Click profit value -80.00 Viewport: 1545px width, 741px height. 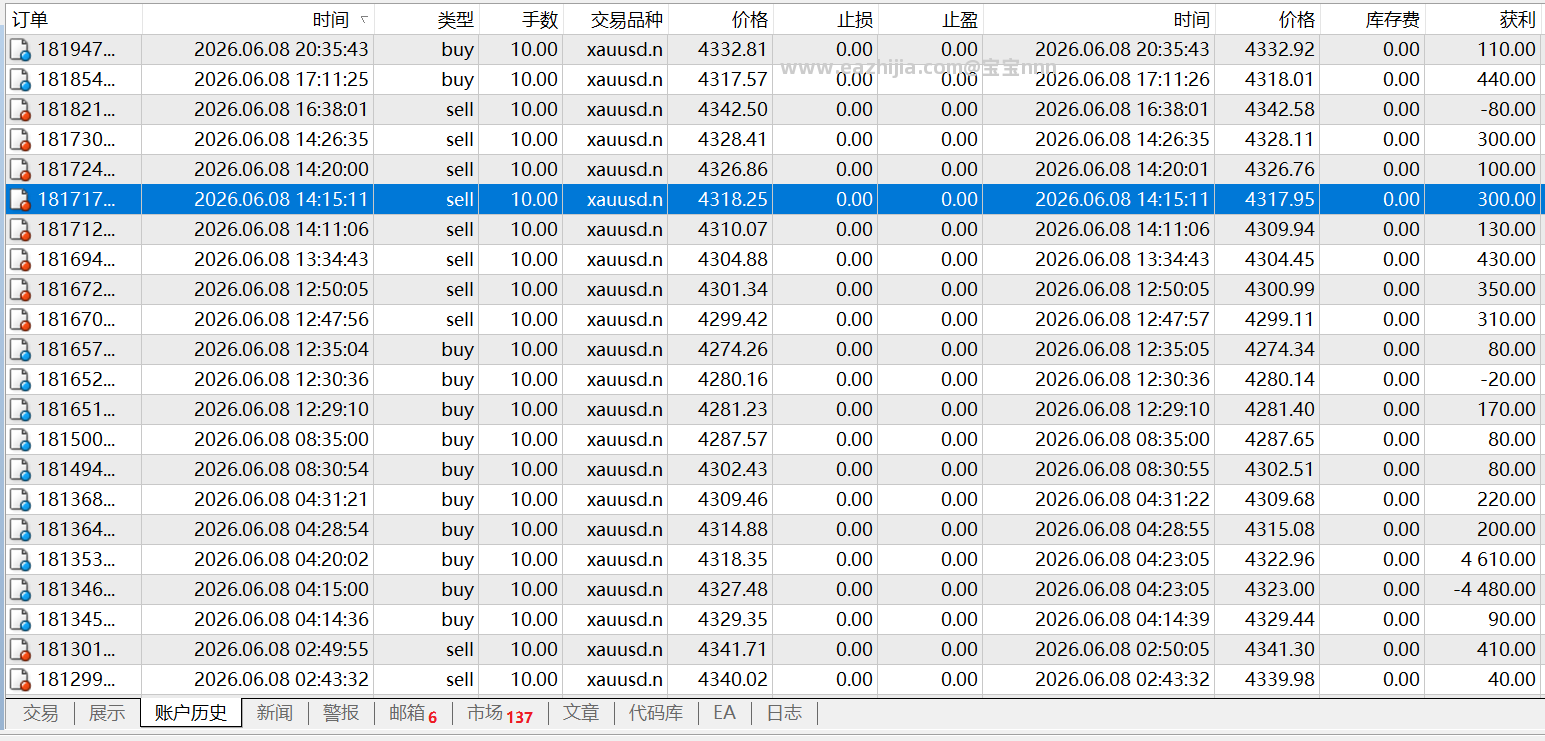pos(1507,110)
